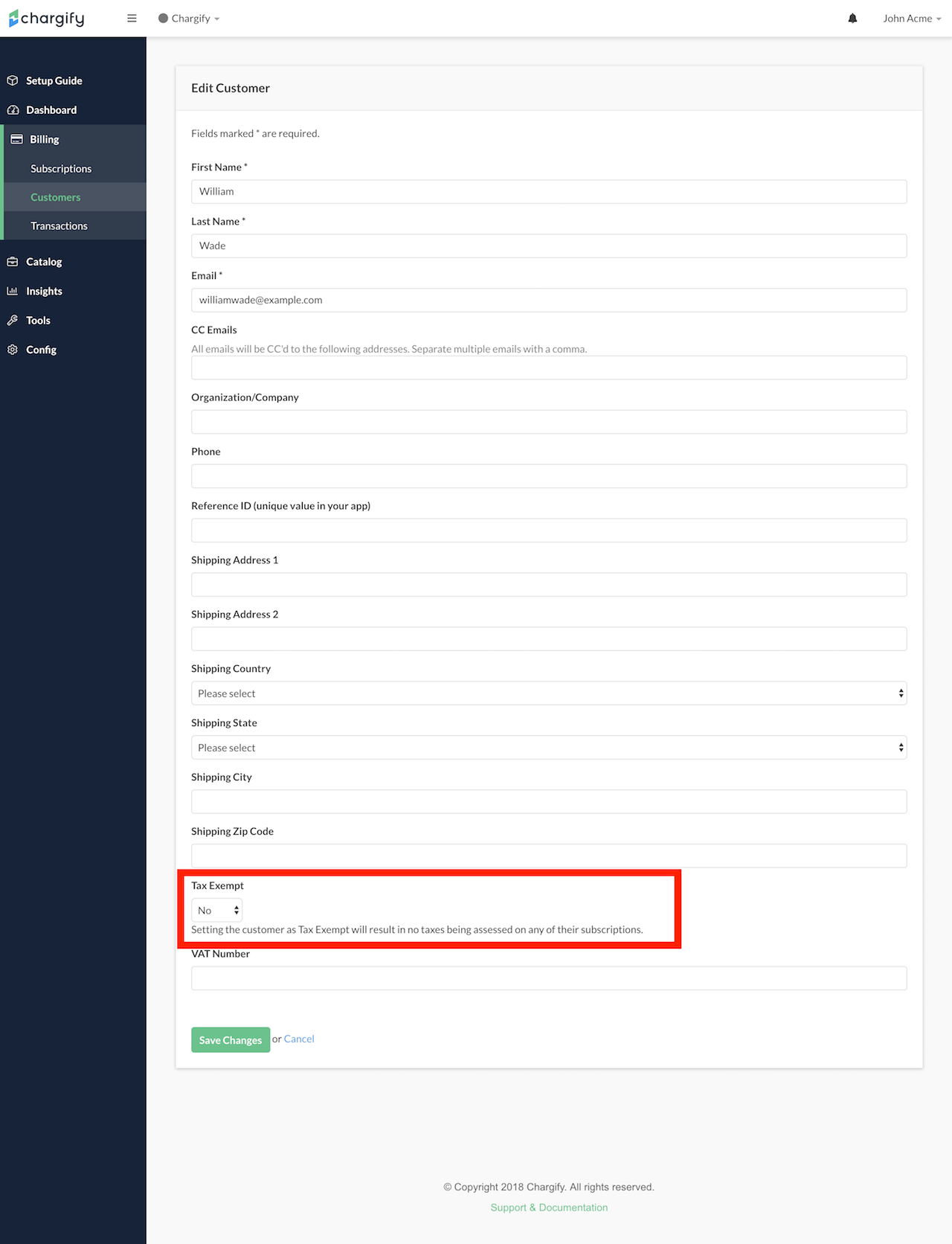Click the Cancel link
This screenshot has width=952, height=1244.
click(299, 1039)
